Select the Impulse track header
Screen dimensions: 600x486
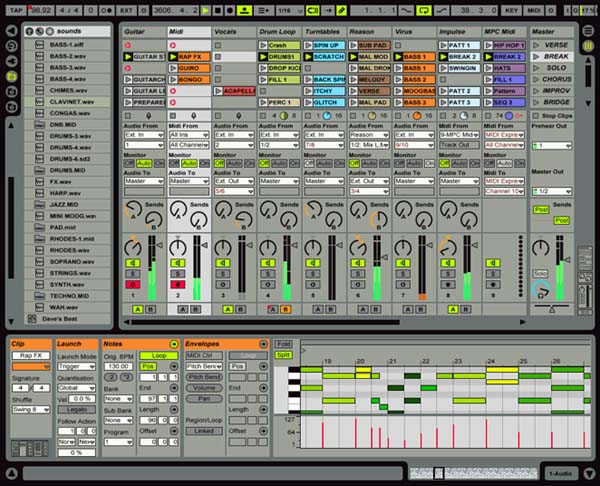point(460,32)
